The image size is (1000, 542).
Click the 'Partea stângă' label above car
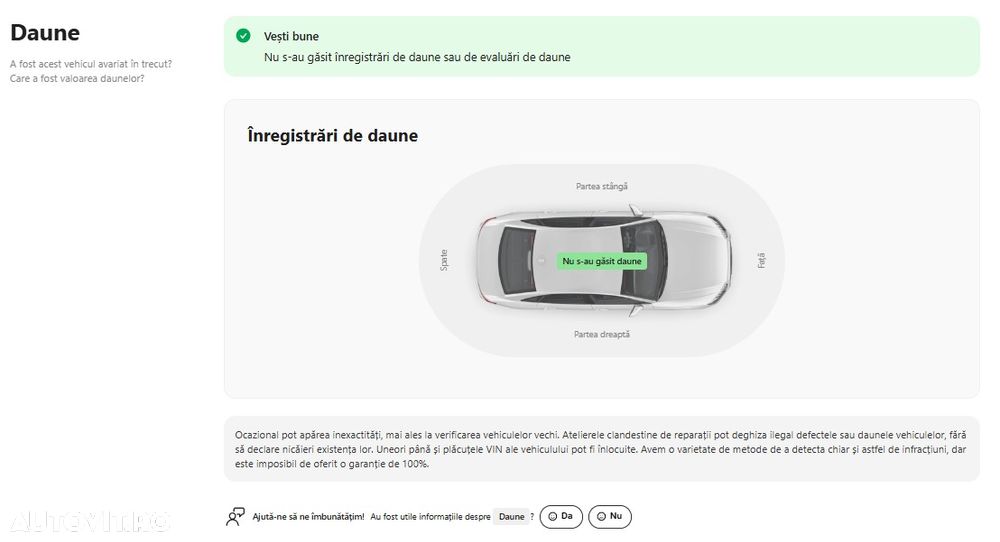[x=602, y=186]
